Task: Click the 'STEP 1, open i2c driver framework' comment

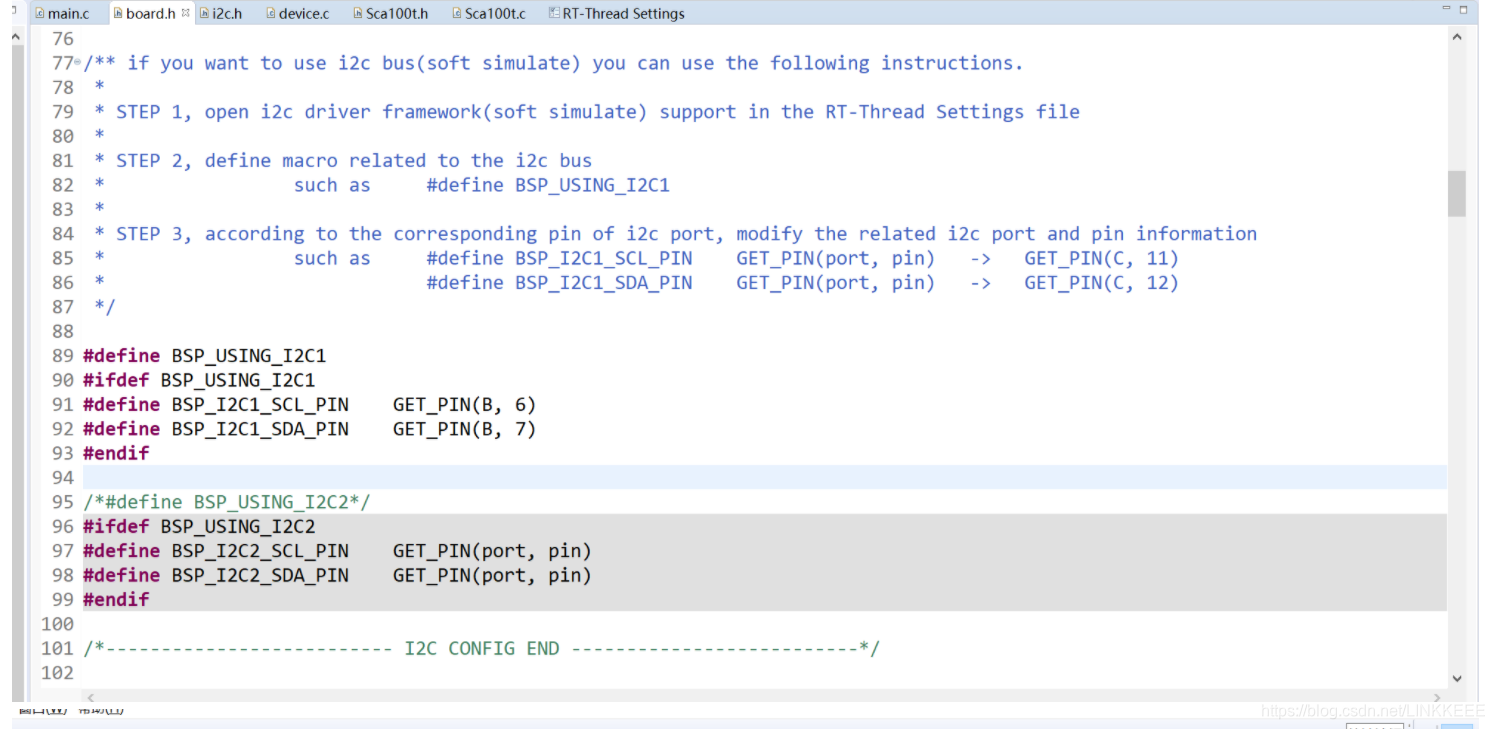Action: (x=598, y=112)
